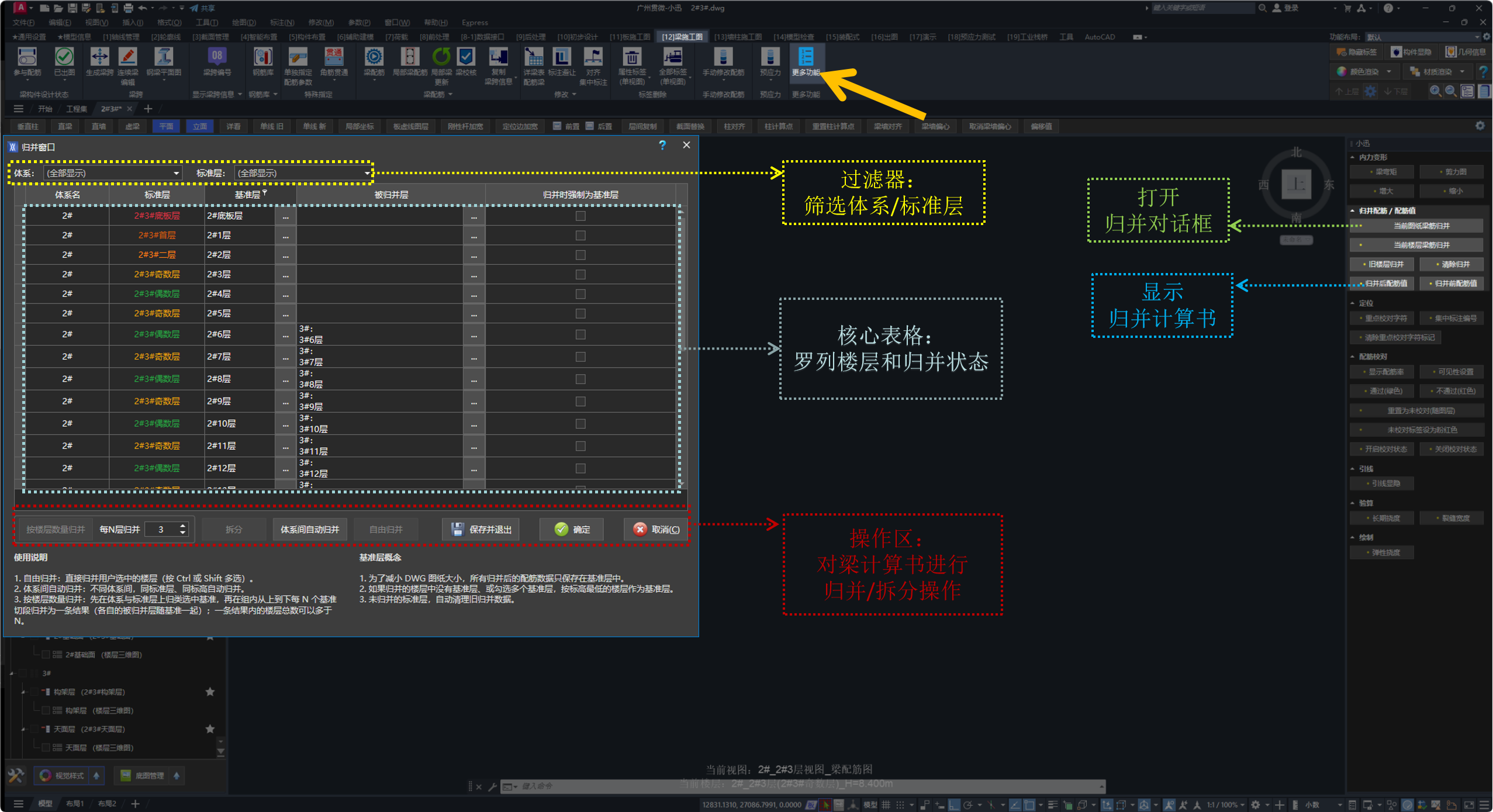Viewport: 1493px width, 812px height.
Task: Open 连续梁编辑 pencil icon
Action: point(128,57)
